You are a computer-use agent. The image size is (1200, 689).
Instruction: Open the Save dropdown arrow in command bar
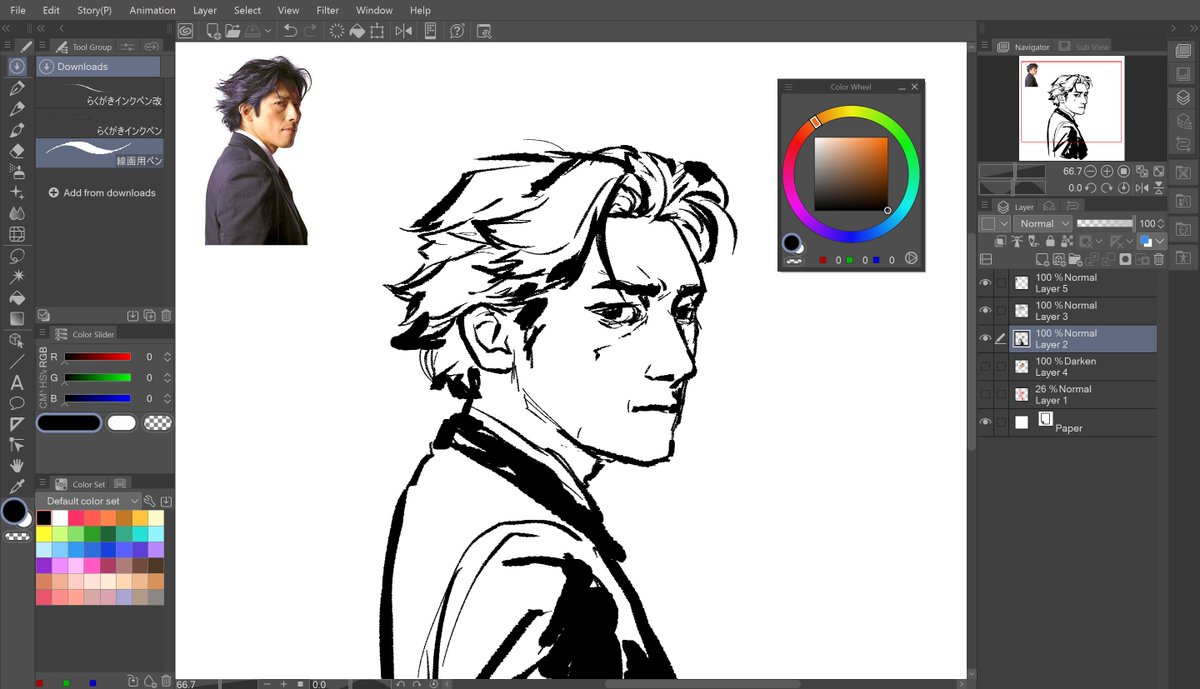point(268,31)
